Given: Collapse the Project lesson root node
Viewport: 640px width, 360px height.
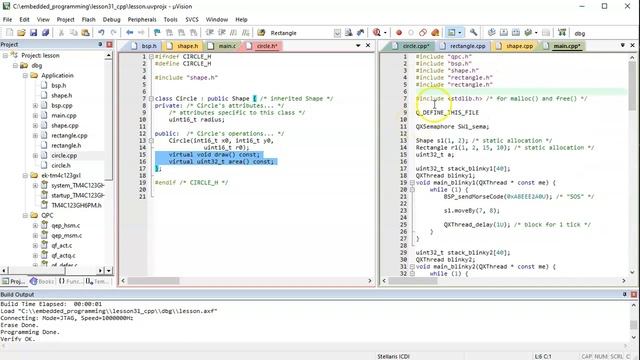Looking at the screenshot, I should click(x=6, y=55).
